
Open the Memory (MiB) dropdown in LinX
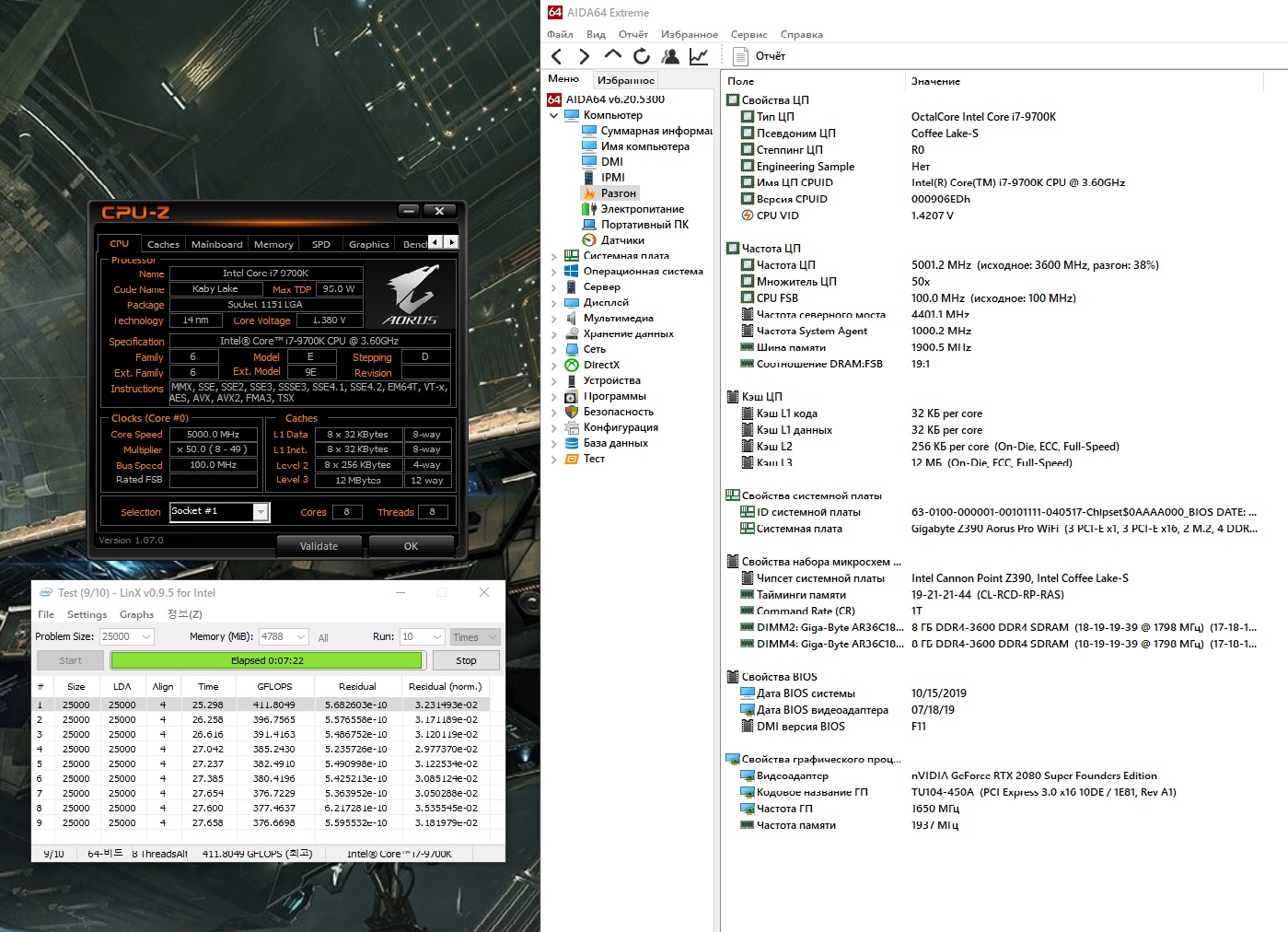[301, 636]
